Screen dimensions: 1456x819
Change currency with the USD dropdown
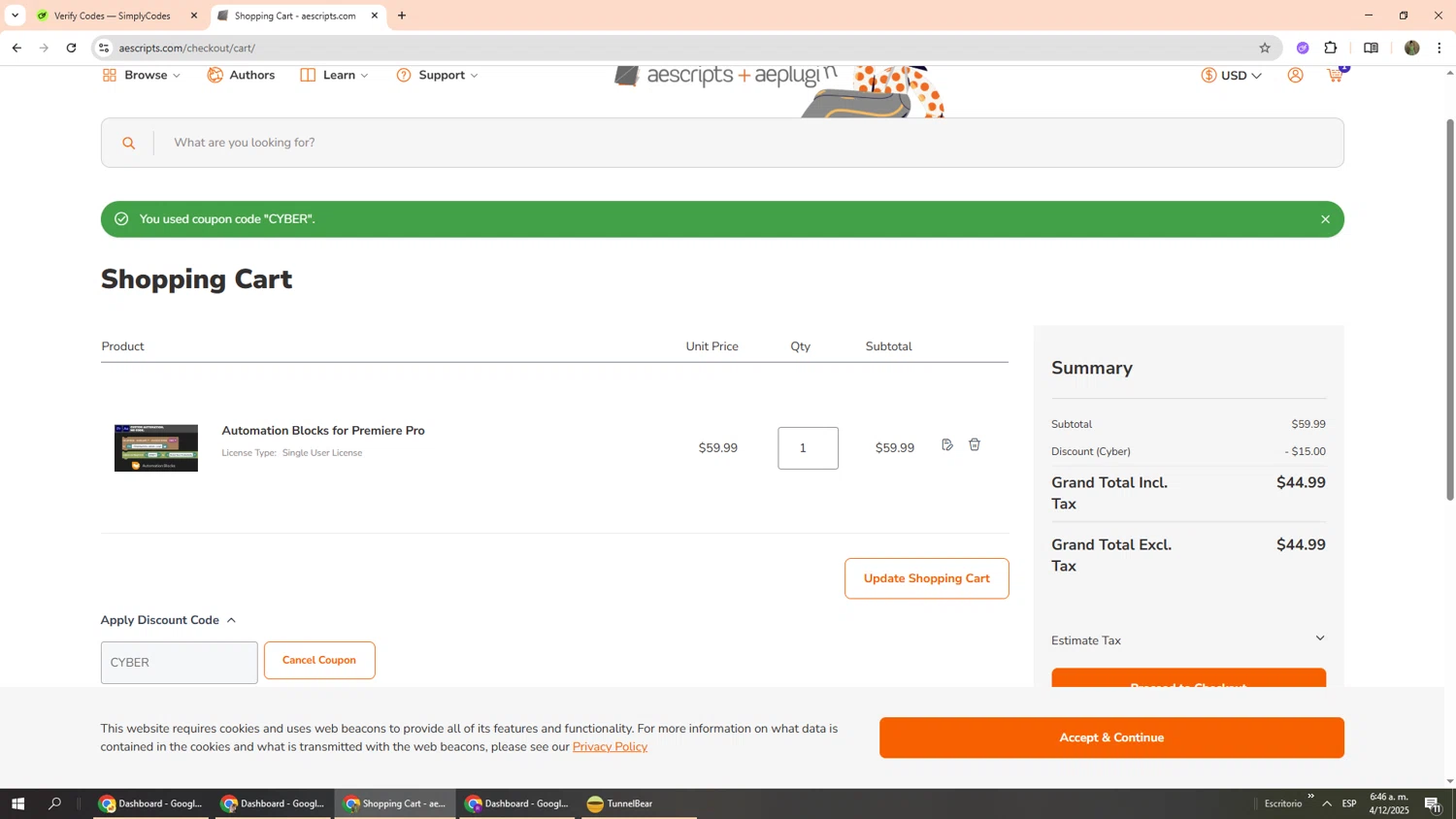pos(1232,75)
